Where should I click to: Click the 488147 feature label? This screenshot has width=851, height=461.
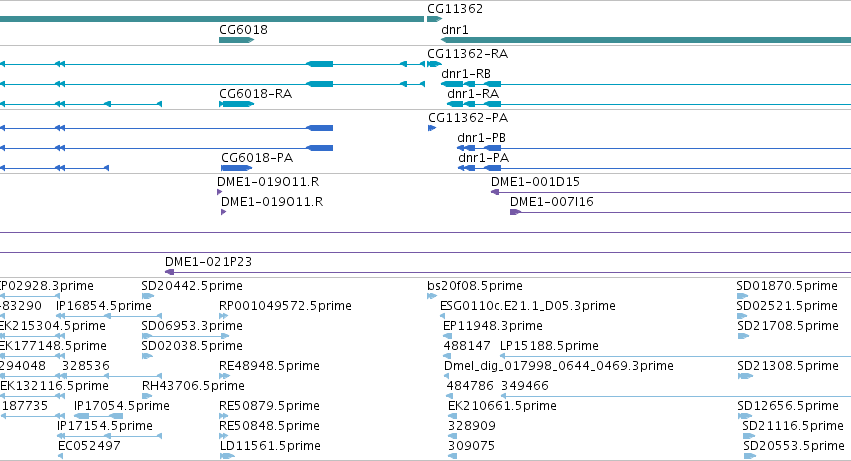tap(467, 345)
